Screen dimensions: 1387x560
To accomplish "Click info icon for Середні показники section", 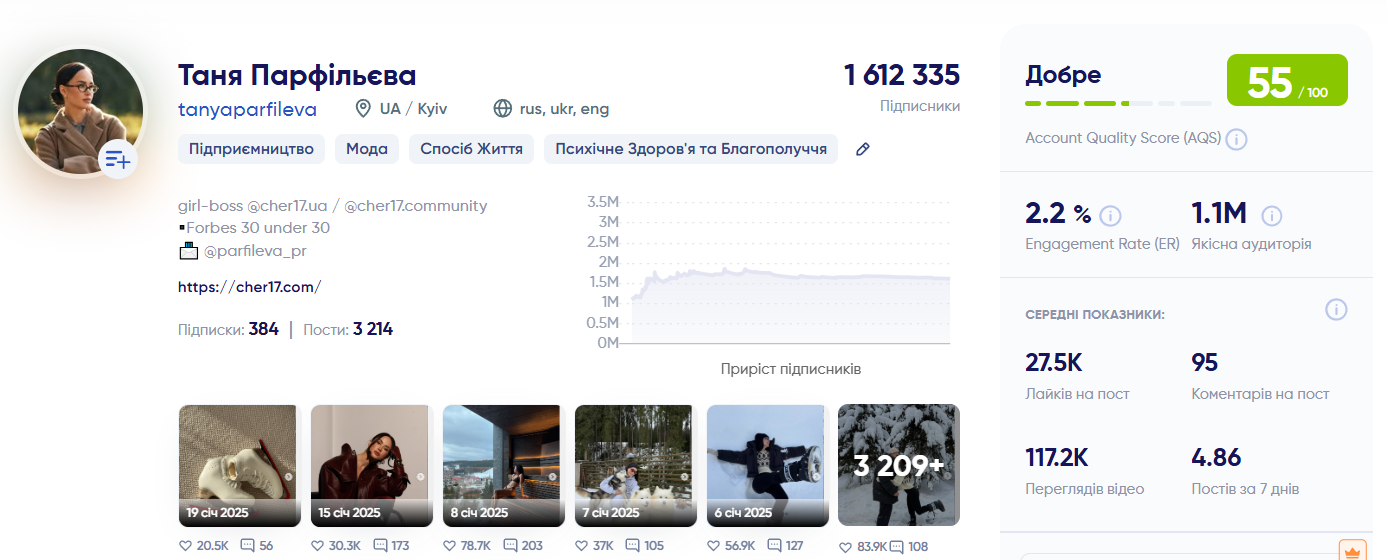I will tap(1336, 310).
